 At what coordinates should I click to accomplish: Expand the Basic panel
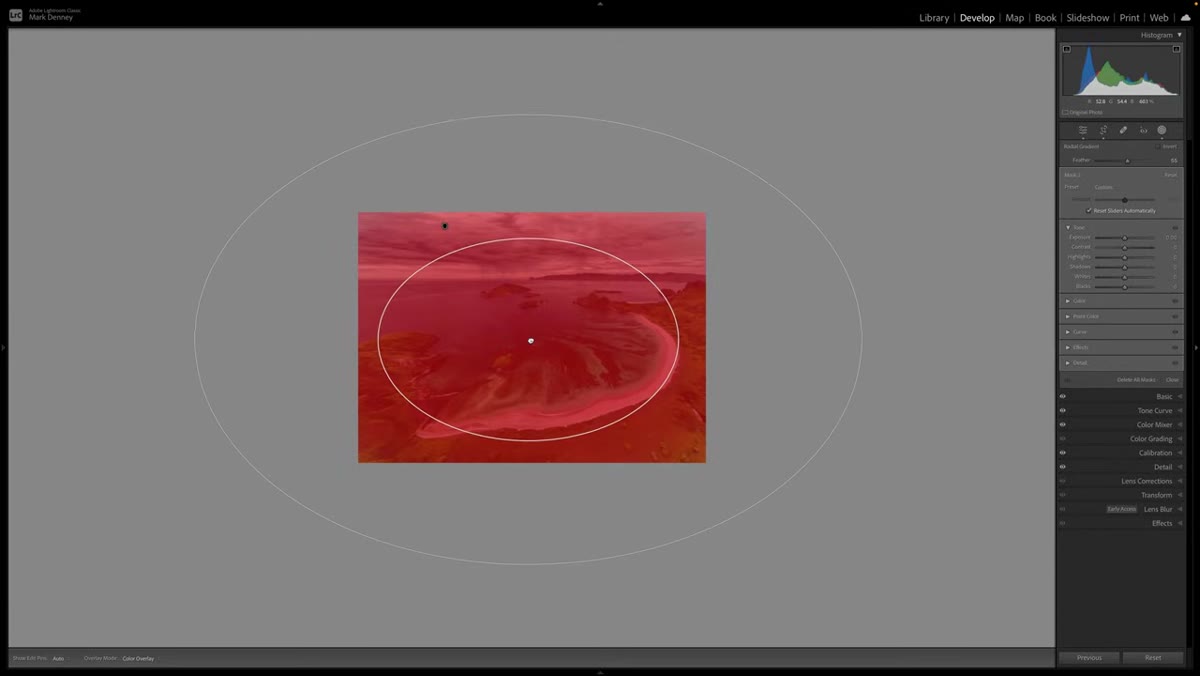[x=1179, y=397]
